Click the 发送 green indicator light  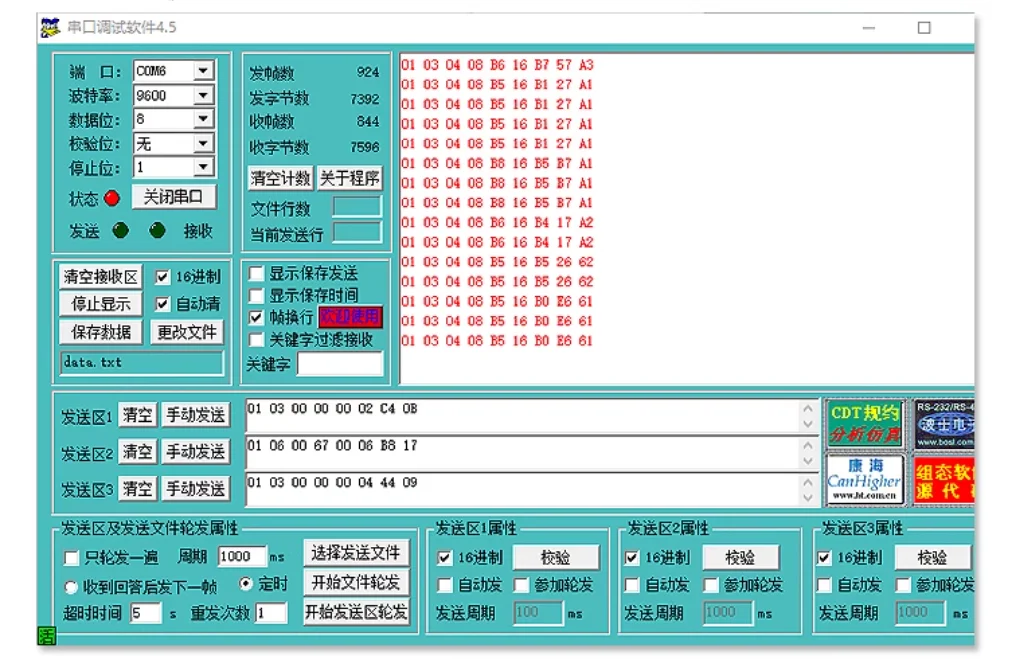(121, 230)
